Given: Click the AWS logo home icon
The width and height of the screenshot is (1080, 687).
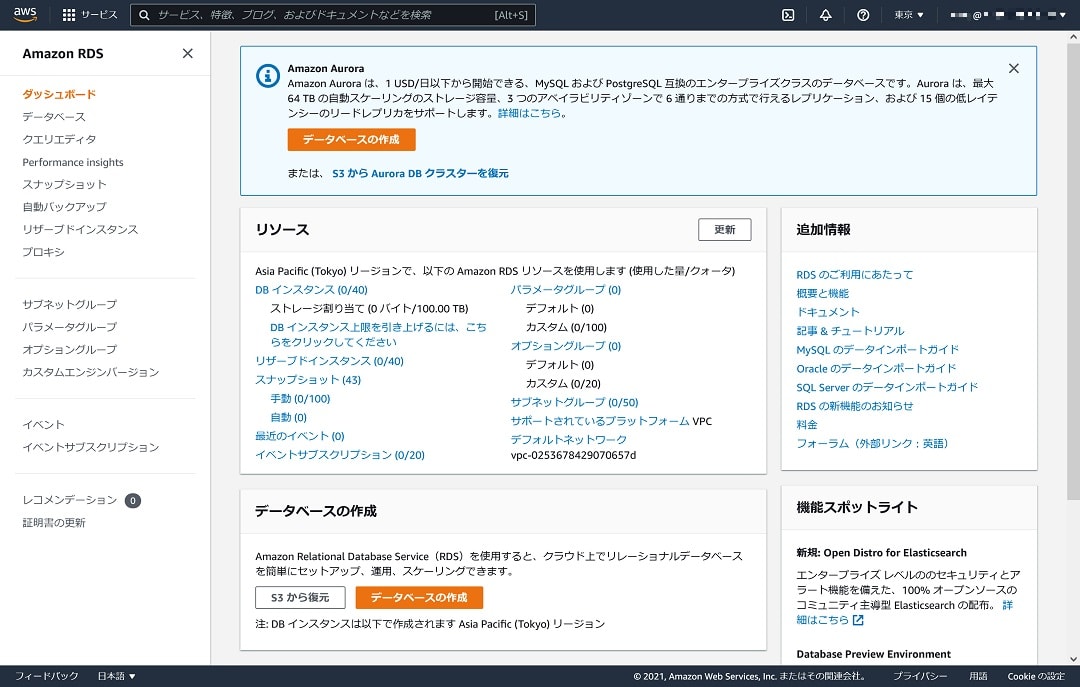Looking at the screenshot, I should click(25, 14).
